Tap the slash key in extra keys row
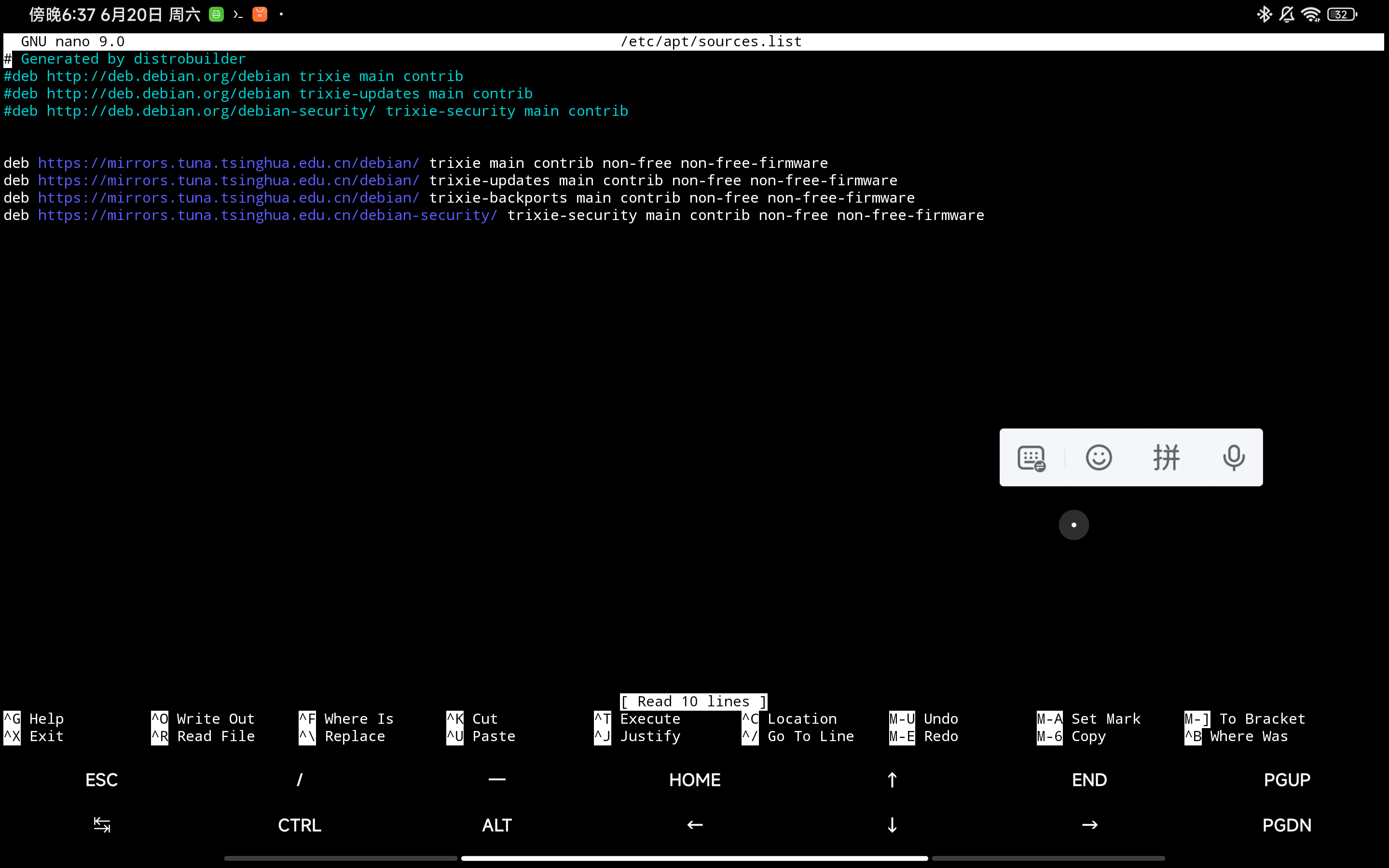The width and height of the screenshot is (1389, 868). pyautogui.click(x=300, y=780)
